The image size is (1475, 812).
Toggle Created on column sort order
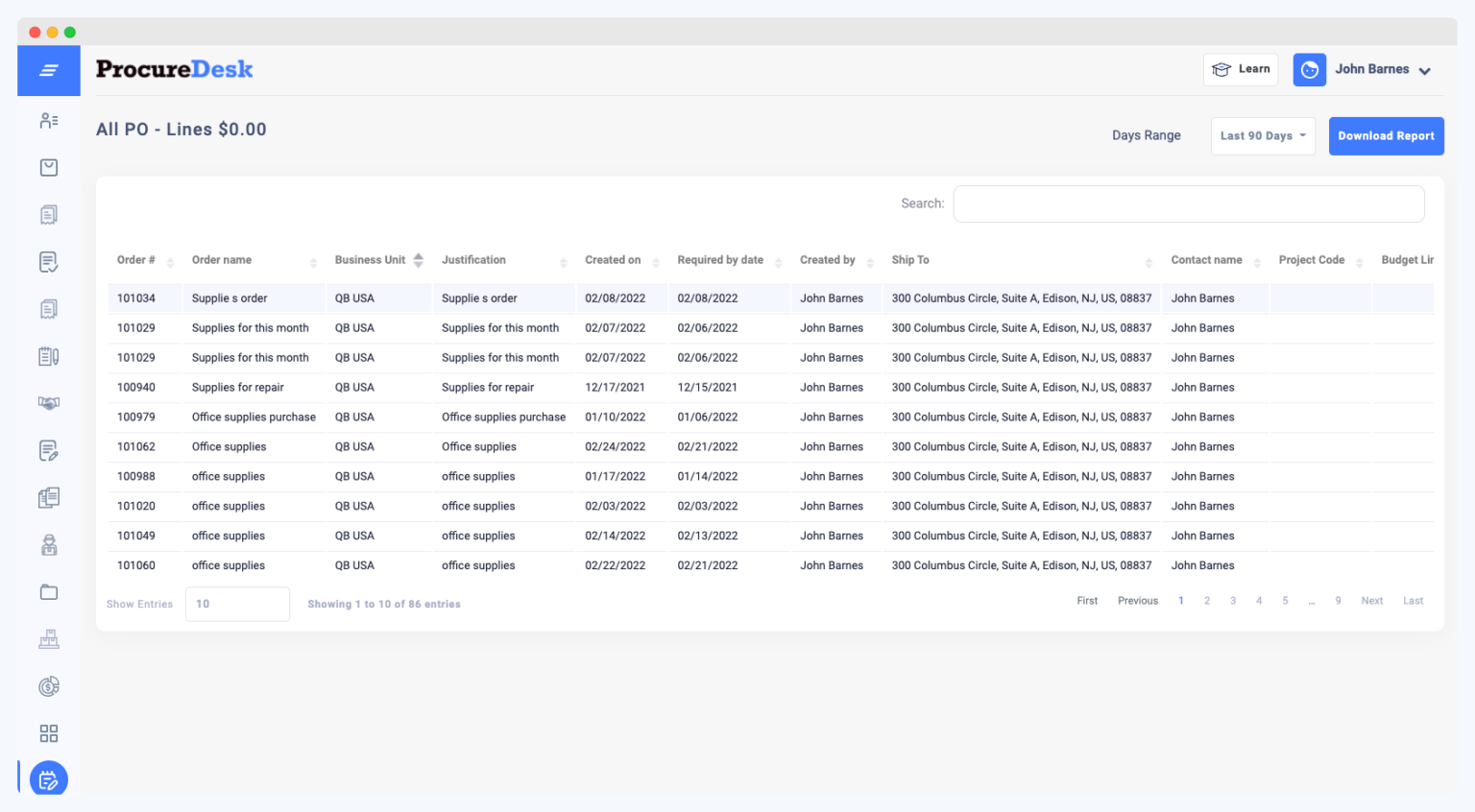point(657,261)
